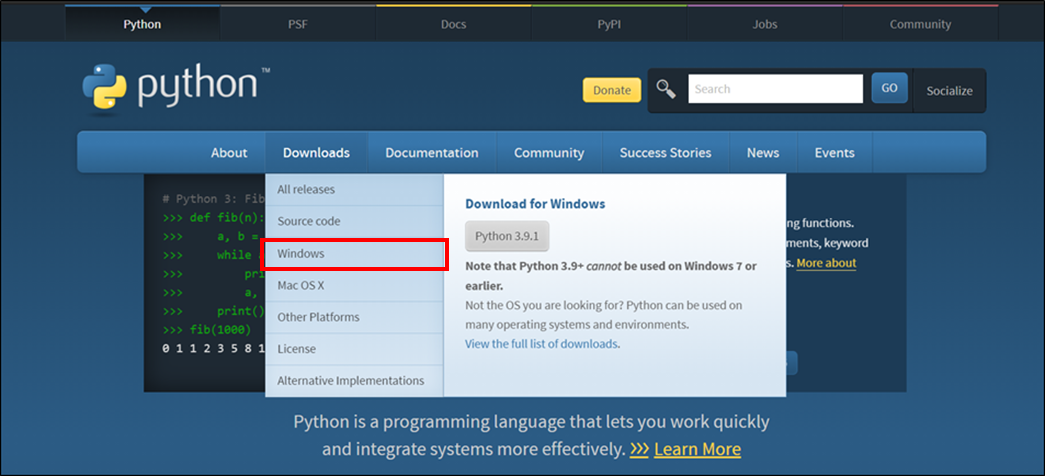Click the Donate button
Screen dimensions: 1045x476
click(612, 90)
